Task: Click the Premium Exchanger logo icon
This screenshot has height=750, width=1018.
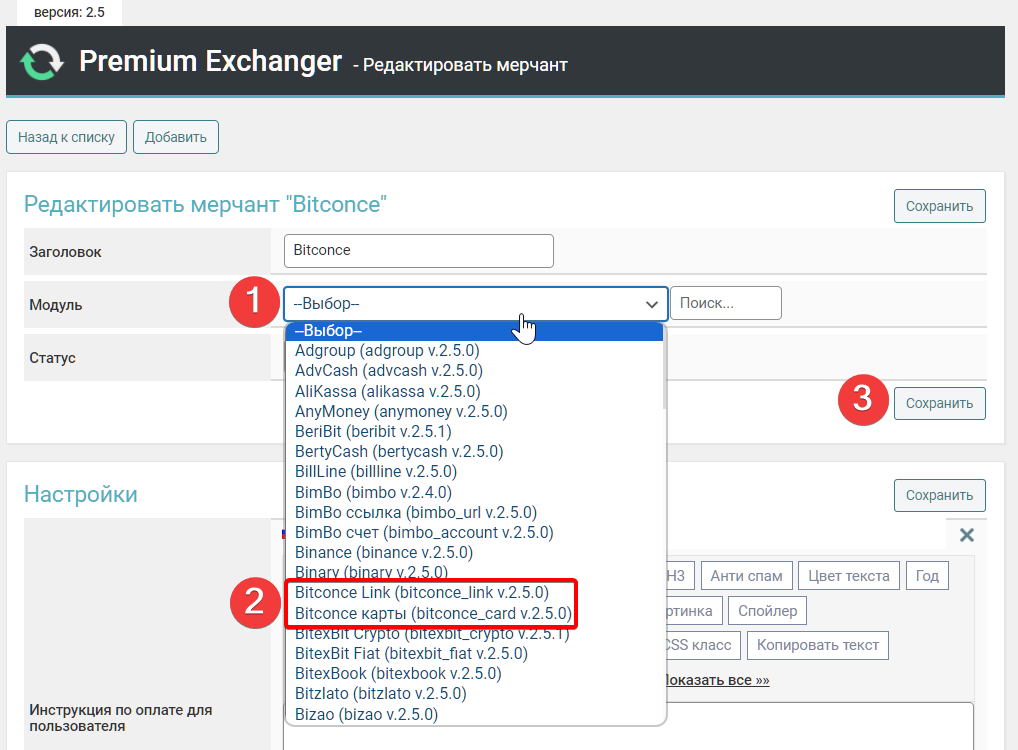Action: click(41, 62)
